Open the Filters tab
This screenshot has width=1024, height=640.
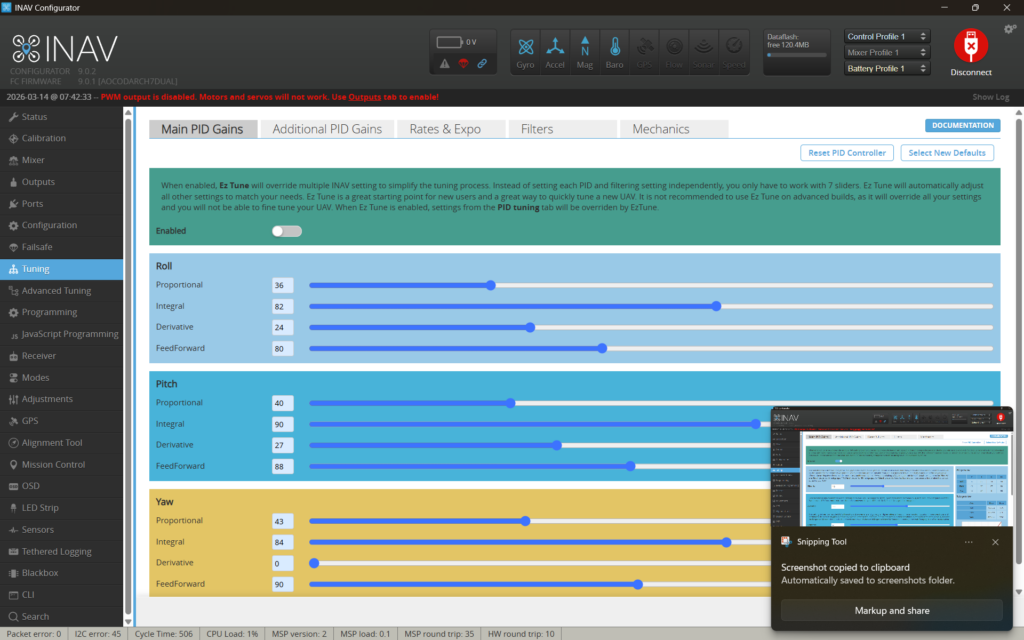click(537, 129)
